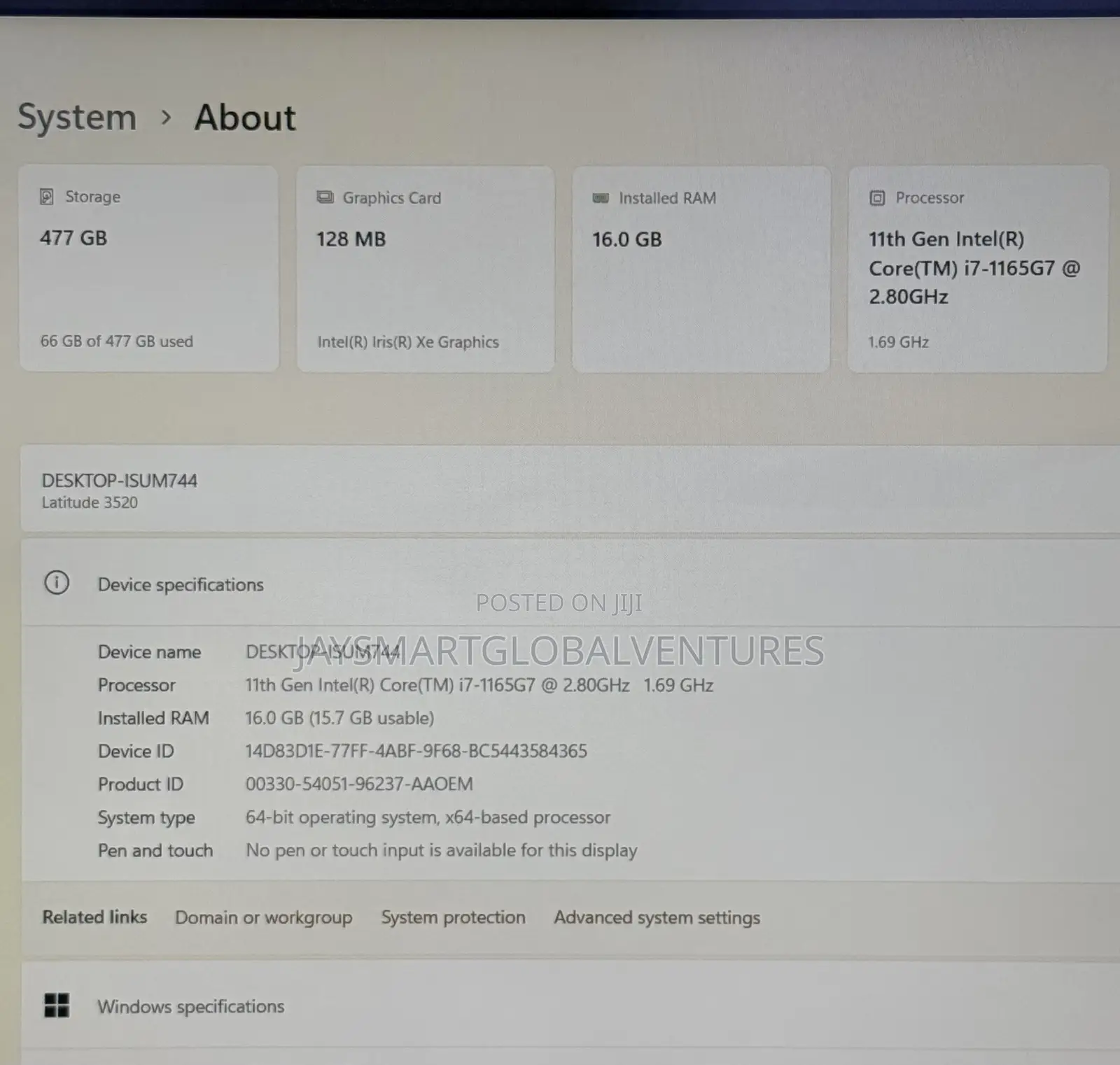Open System protection link

453,917
